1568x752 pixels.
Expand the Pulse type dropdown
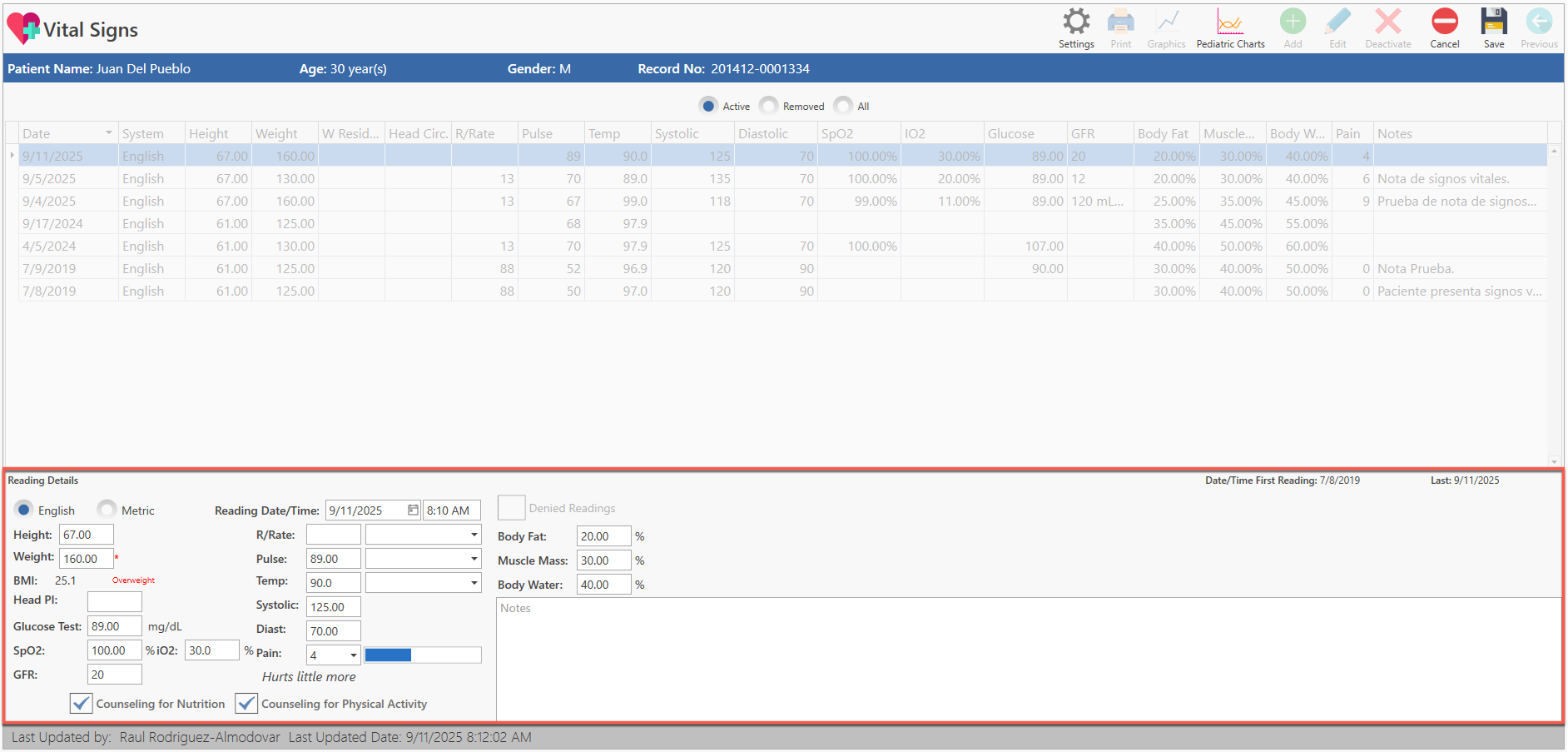point(474,559)
